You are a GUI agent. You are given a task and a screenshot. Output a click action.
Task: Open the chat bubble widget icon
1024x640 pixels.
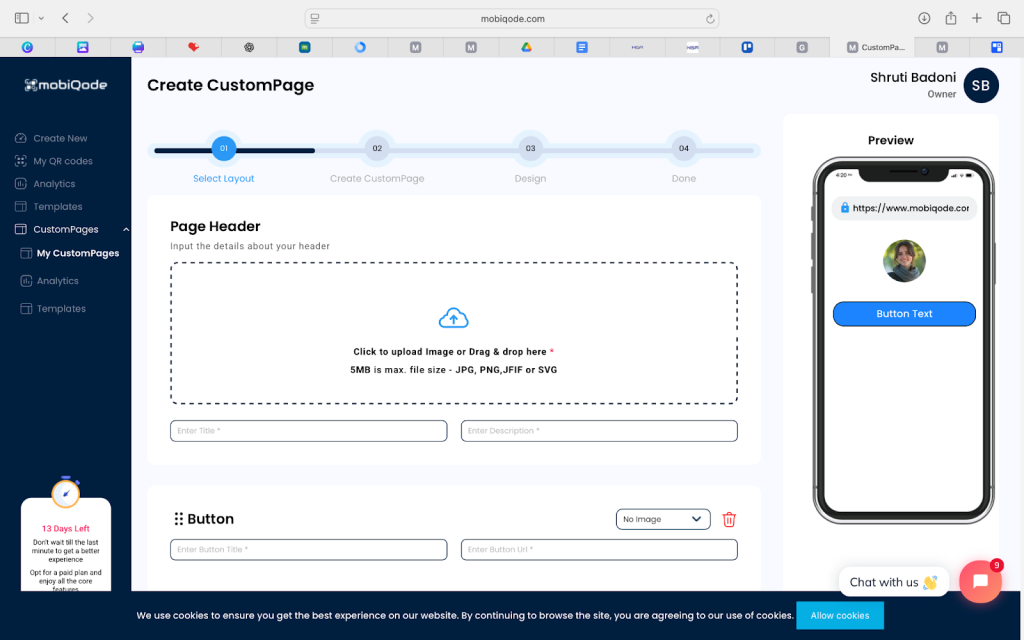pos(980,582)
